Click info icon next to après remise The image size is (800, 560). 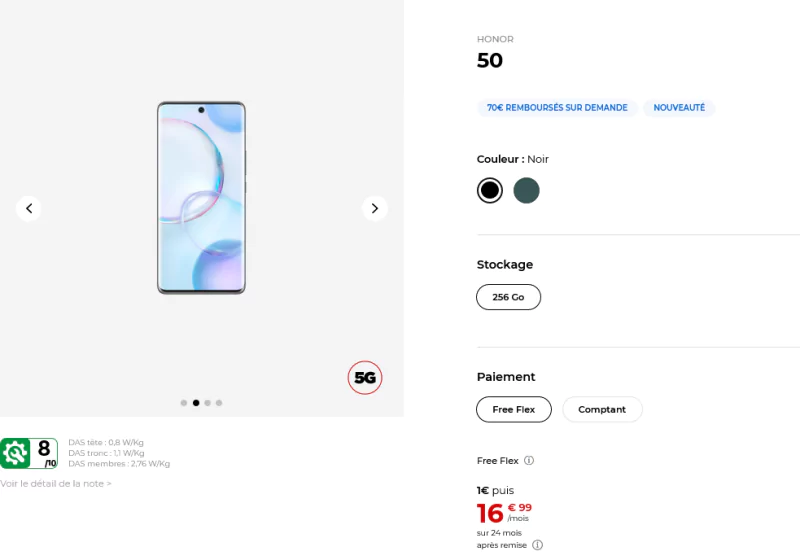coord(537,545)
